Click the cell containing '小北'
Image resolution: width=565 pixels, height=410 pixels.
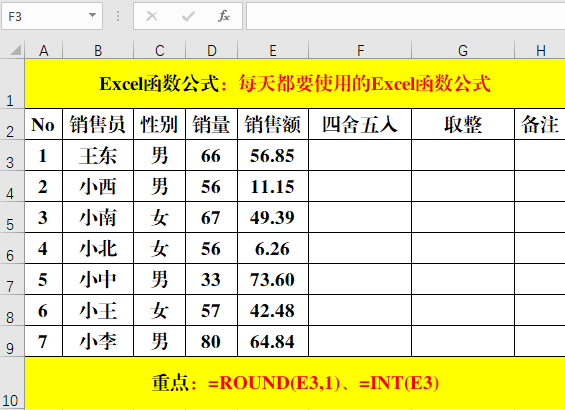point(98,248)
